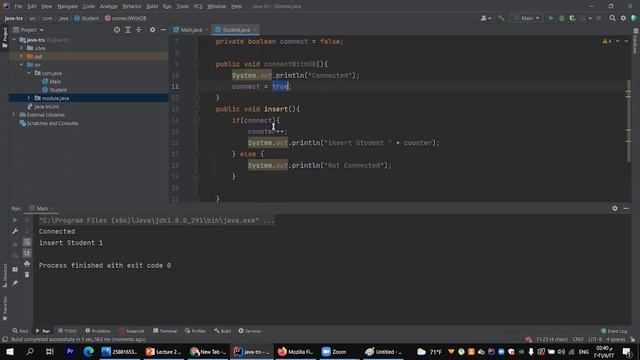Open Search Everywhere magnifier in toolbar
This screenshot has width=640, height=360.
click(612, 18)
